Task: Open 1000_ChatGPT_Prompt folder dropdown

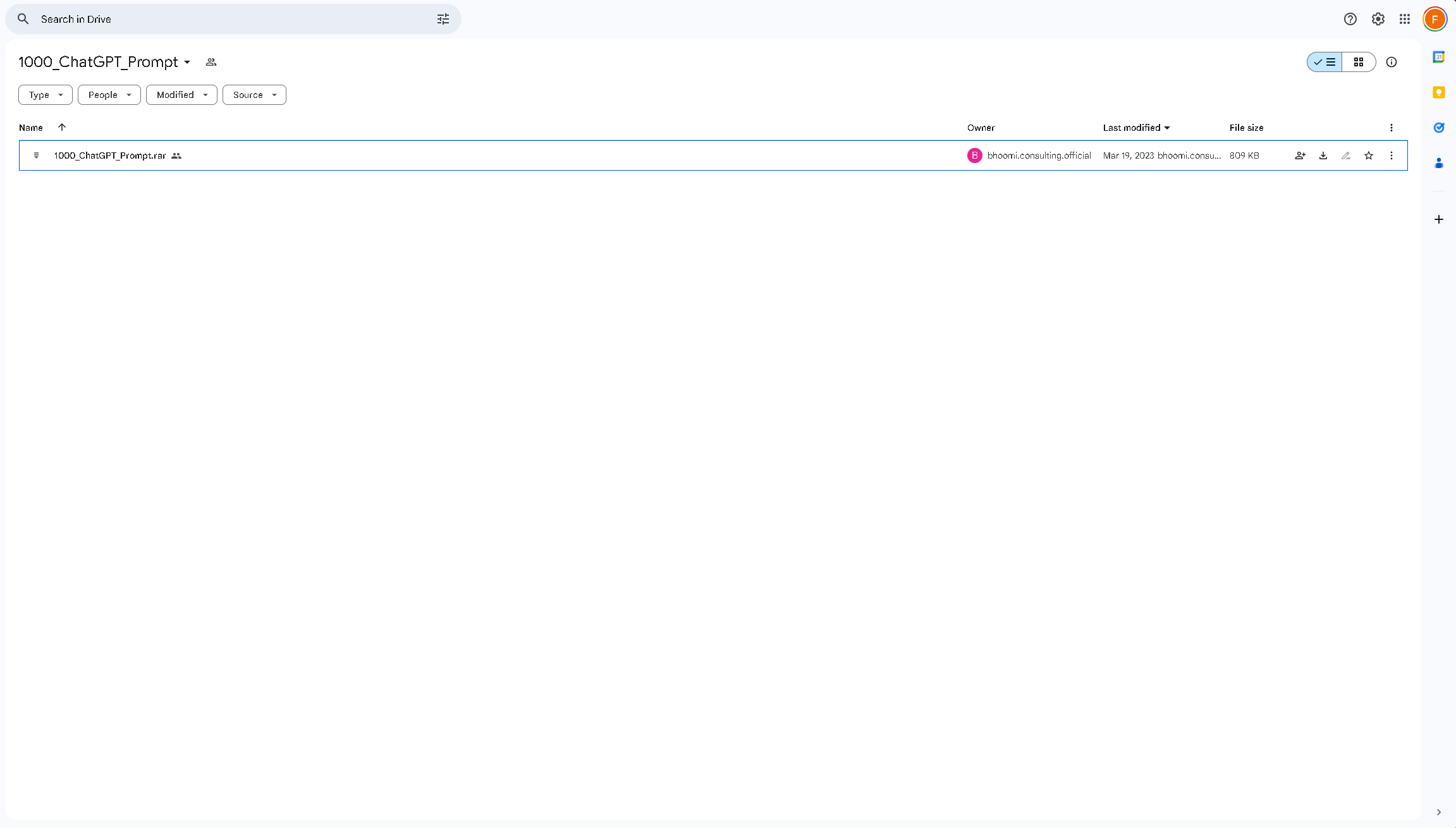Action: [x=187, y=62]
